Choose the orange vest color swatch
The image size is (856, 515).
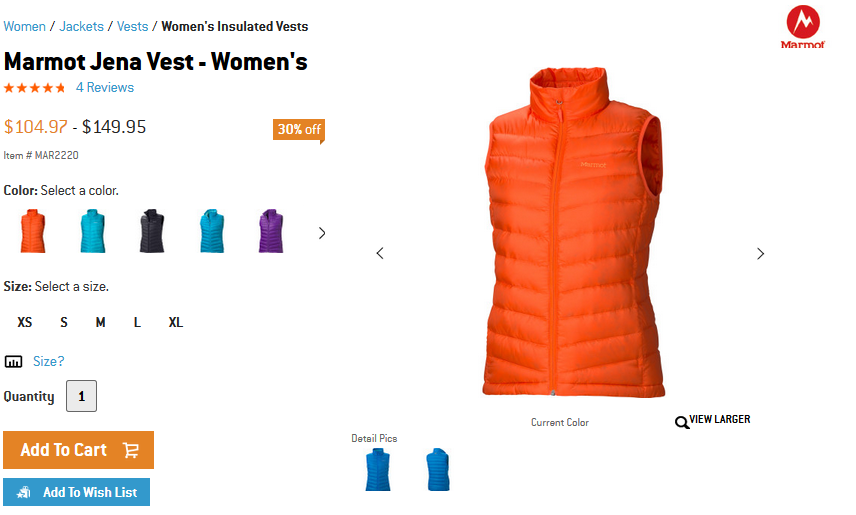coord(33,231)
